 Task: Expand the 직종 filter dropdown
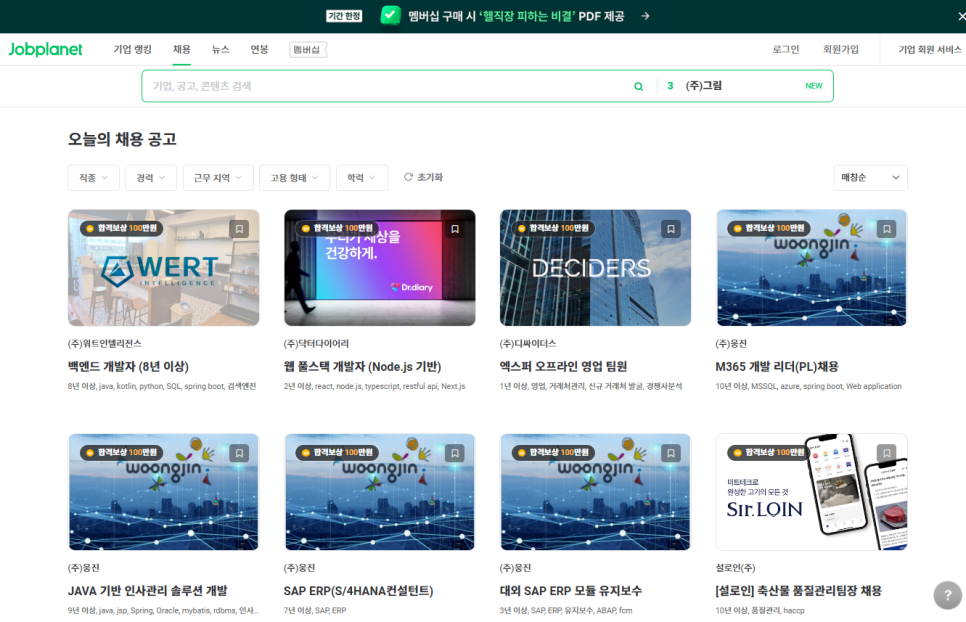pos(93,178)
